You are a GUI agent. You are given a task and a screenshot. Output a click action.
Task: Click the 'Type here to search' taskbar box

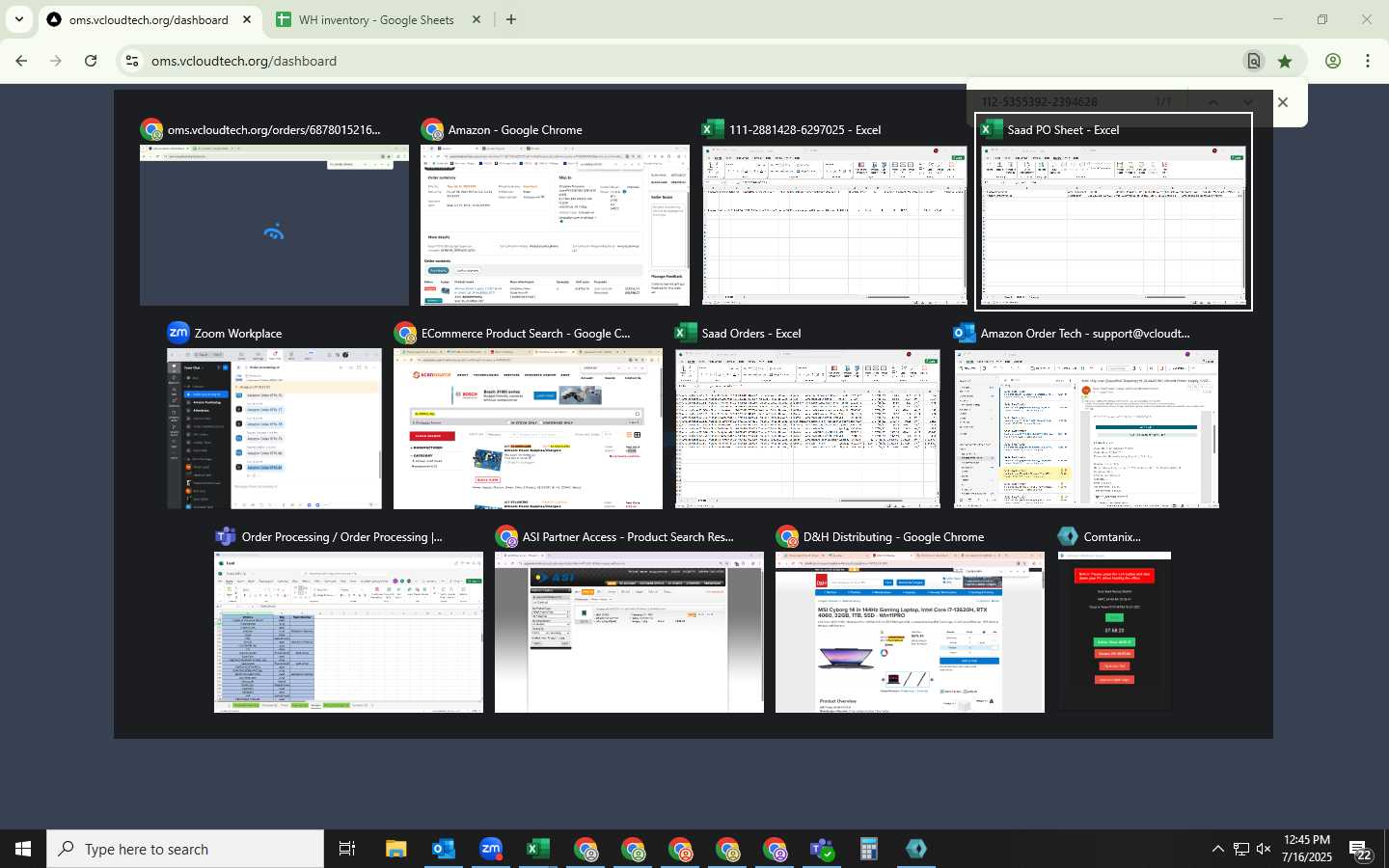click(x=185, y=849)
